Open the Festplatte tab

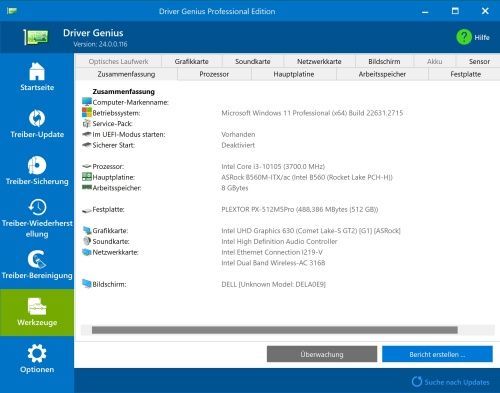pyautogui.click(x=465, y=74)
